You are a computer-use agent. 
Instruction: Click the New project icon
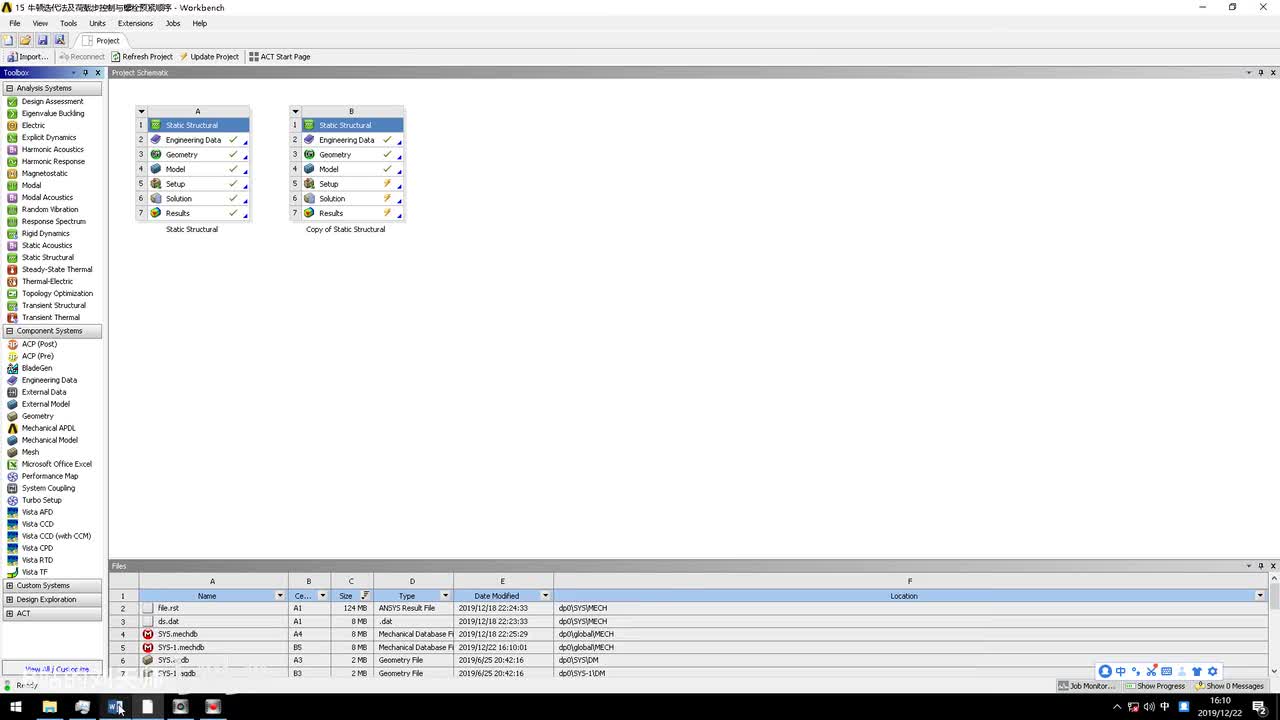tap(8, 40)
